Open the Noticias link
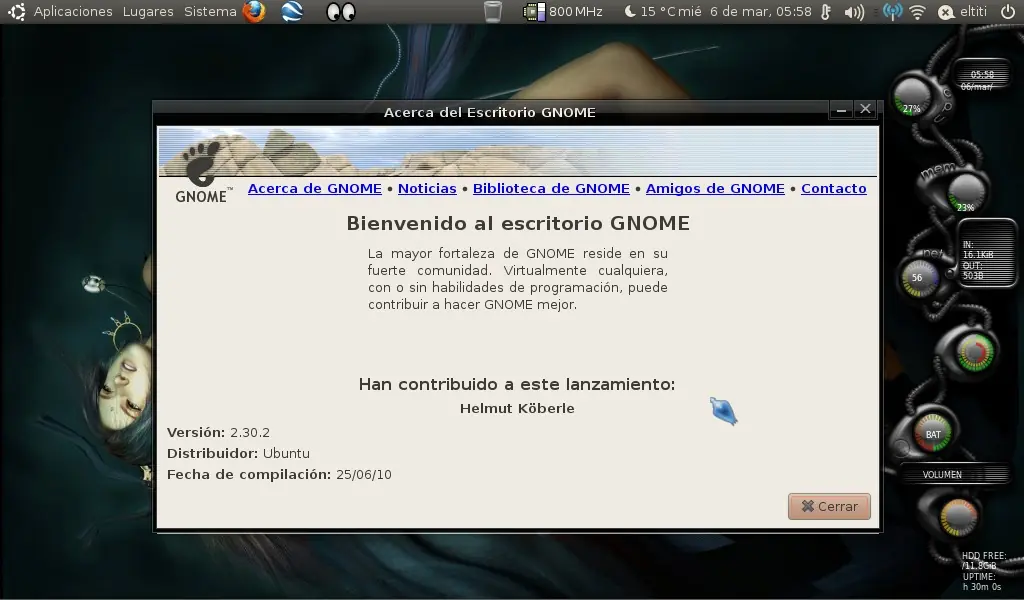The width and height of the screenshot is (1024, 600). [427, 189]
